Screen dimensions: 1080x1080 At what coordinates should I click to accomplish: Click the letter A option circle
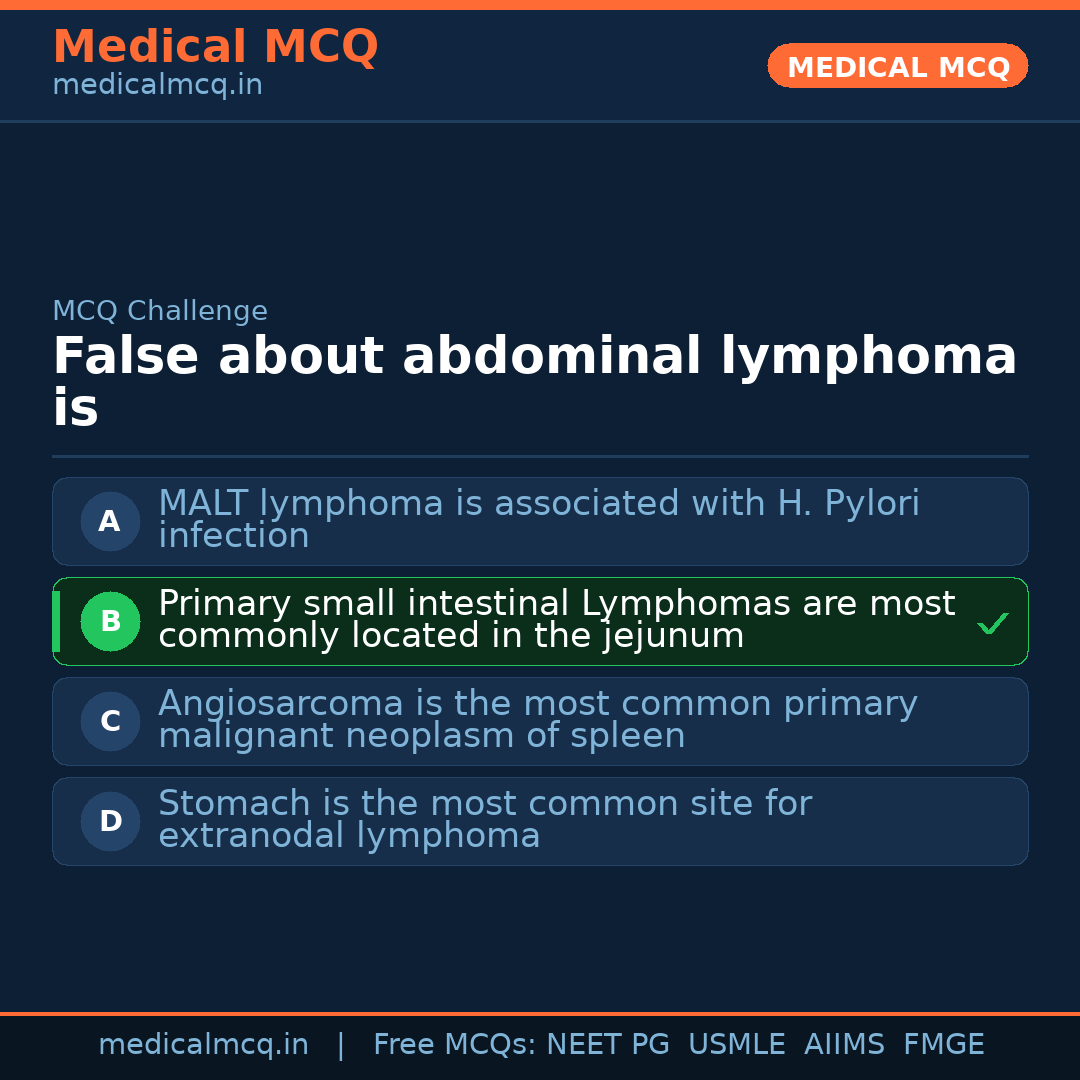(x=110, y=521)
